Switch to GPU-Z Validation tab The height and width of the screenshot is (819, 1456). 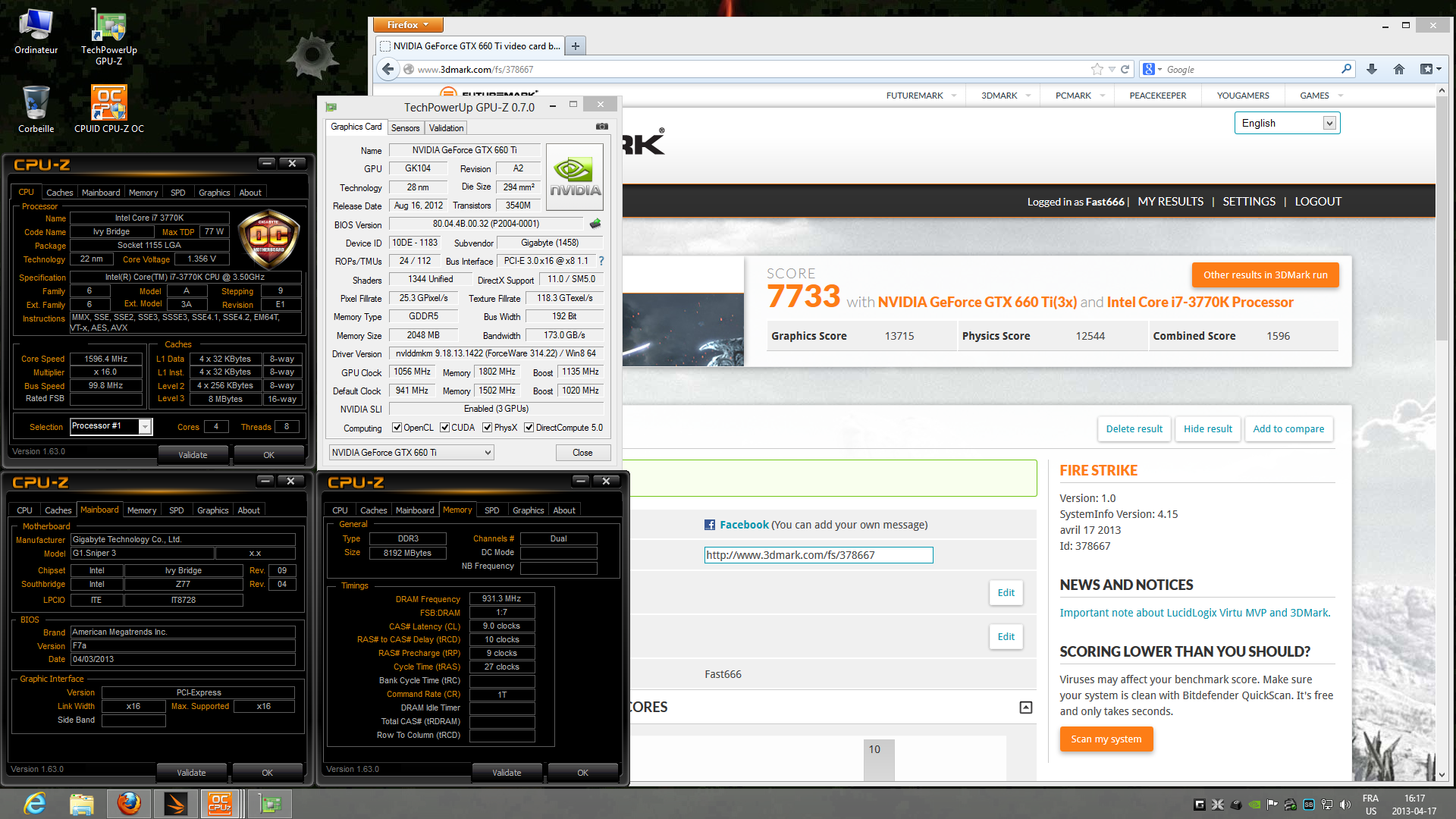(446, 128)
